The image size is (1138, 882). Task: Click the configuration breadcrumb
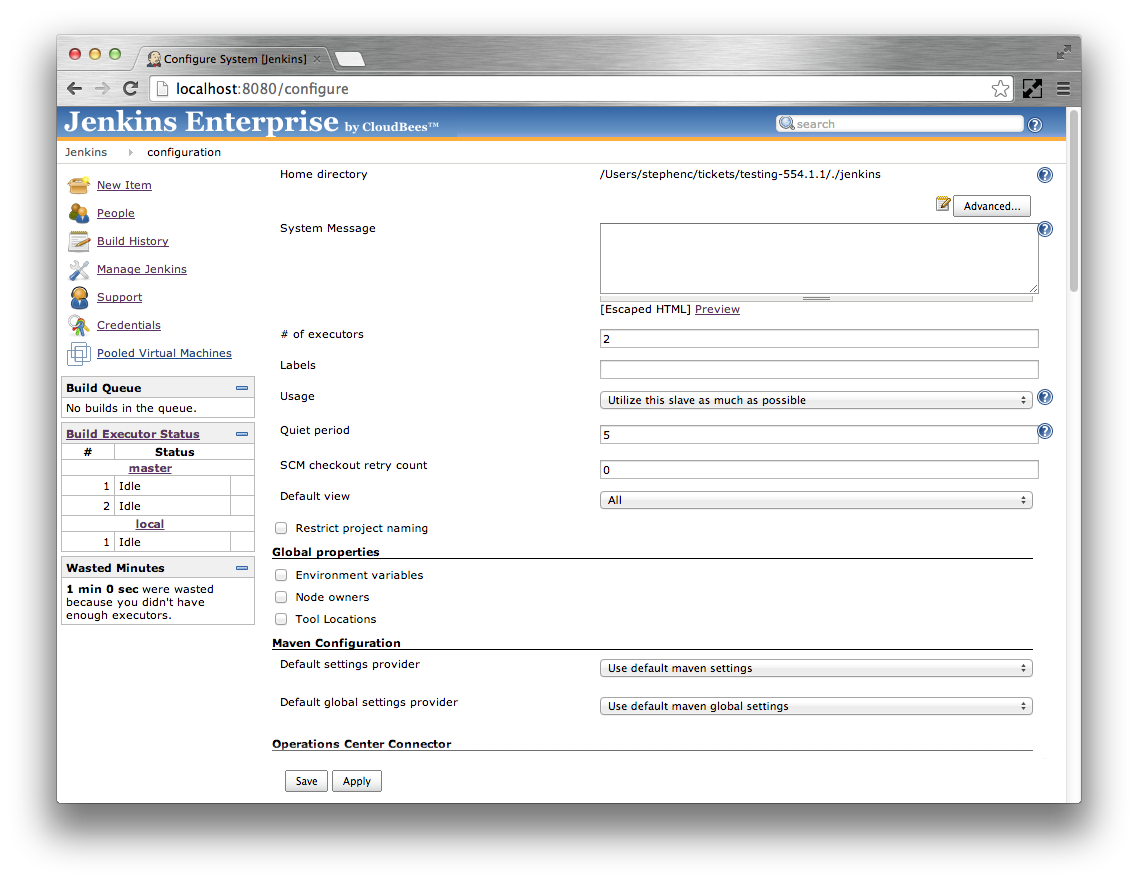point(184,152)
